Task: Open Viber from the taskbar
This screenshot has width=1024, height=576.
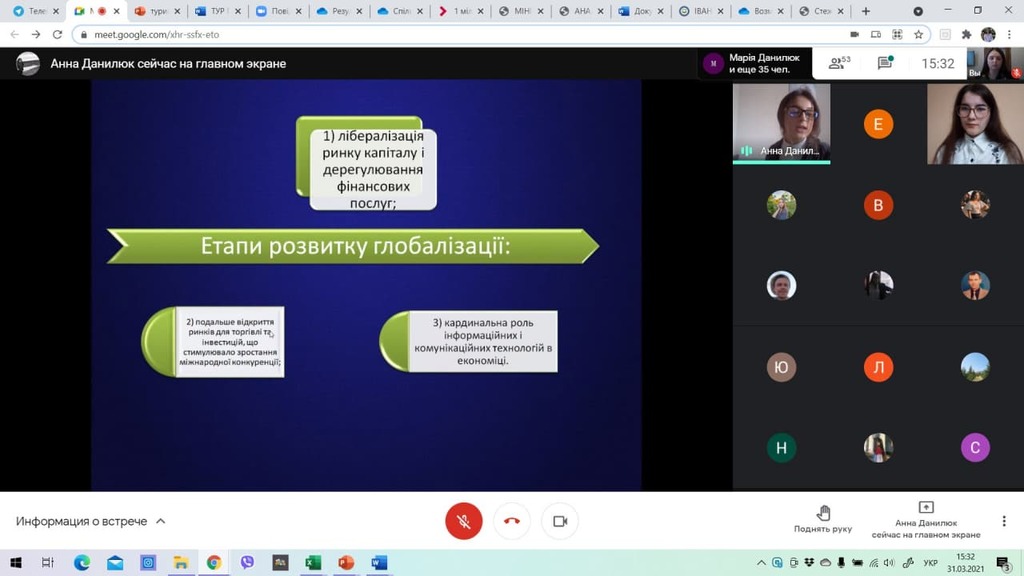Action: pyautogui.click(x=247, y=563)
